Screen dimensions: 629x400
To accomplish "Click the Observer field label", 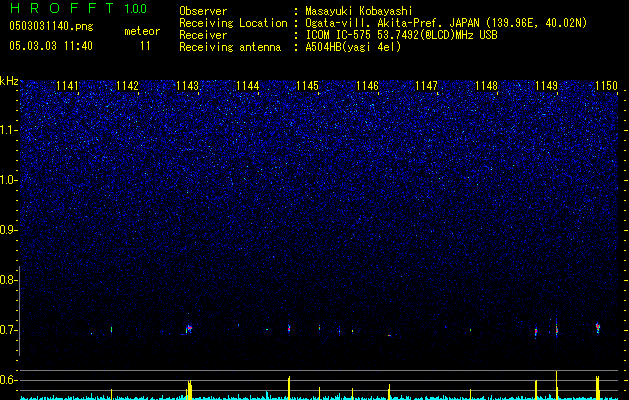I will tap(203, 11).
